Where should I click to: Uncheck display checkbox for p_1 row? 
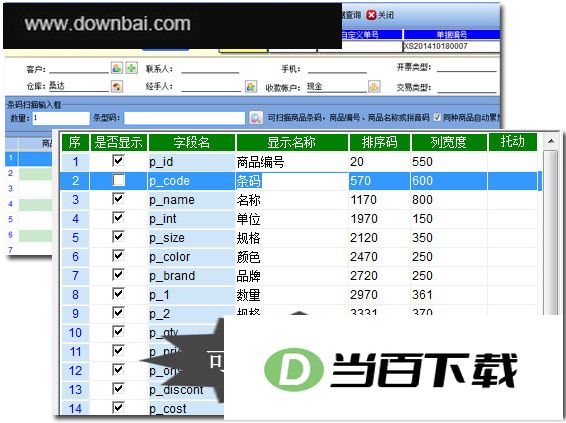tap(118, 294)
